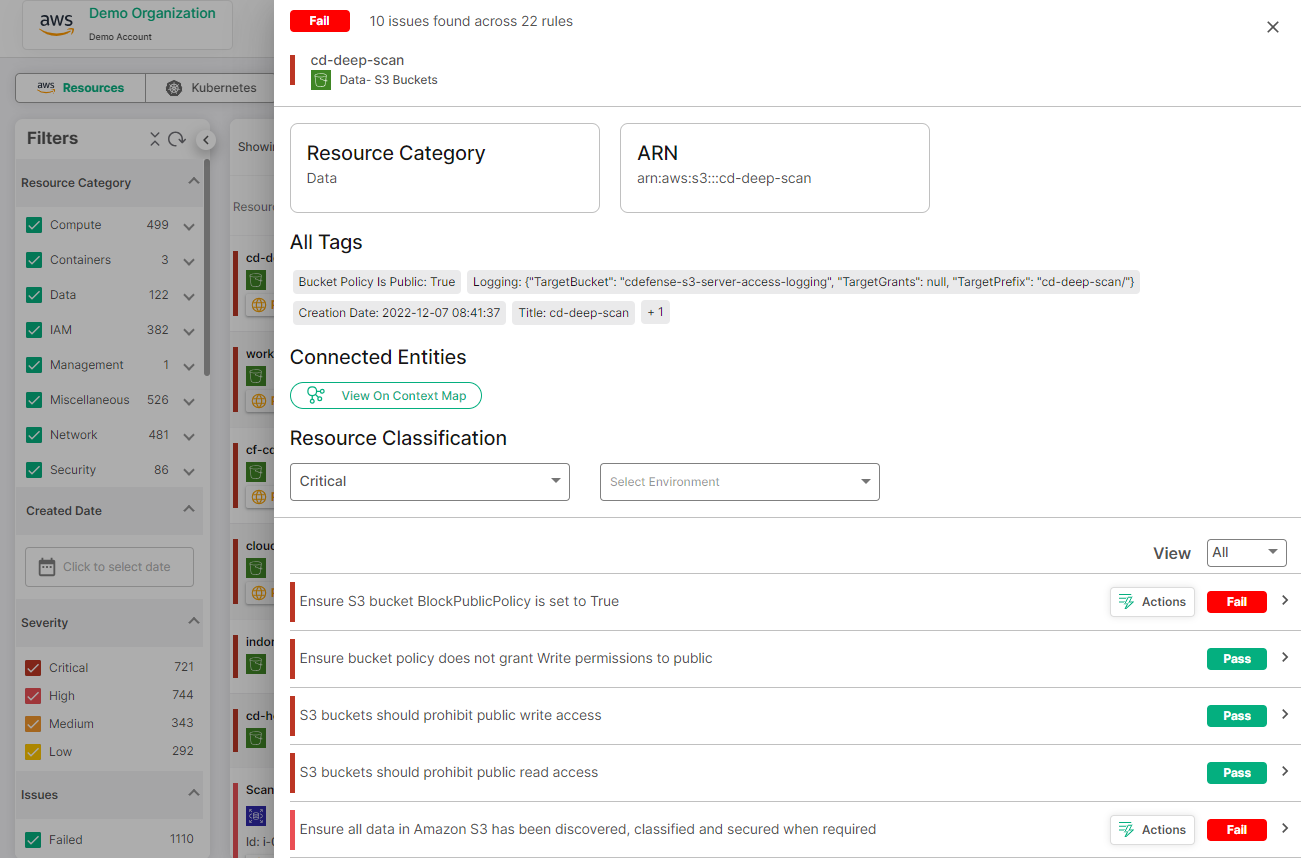Click the S3 bucket icon beside Data- S3 Buckets

tap(320, 80)
